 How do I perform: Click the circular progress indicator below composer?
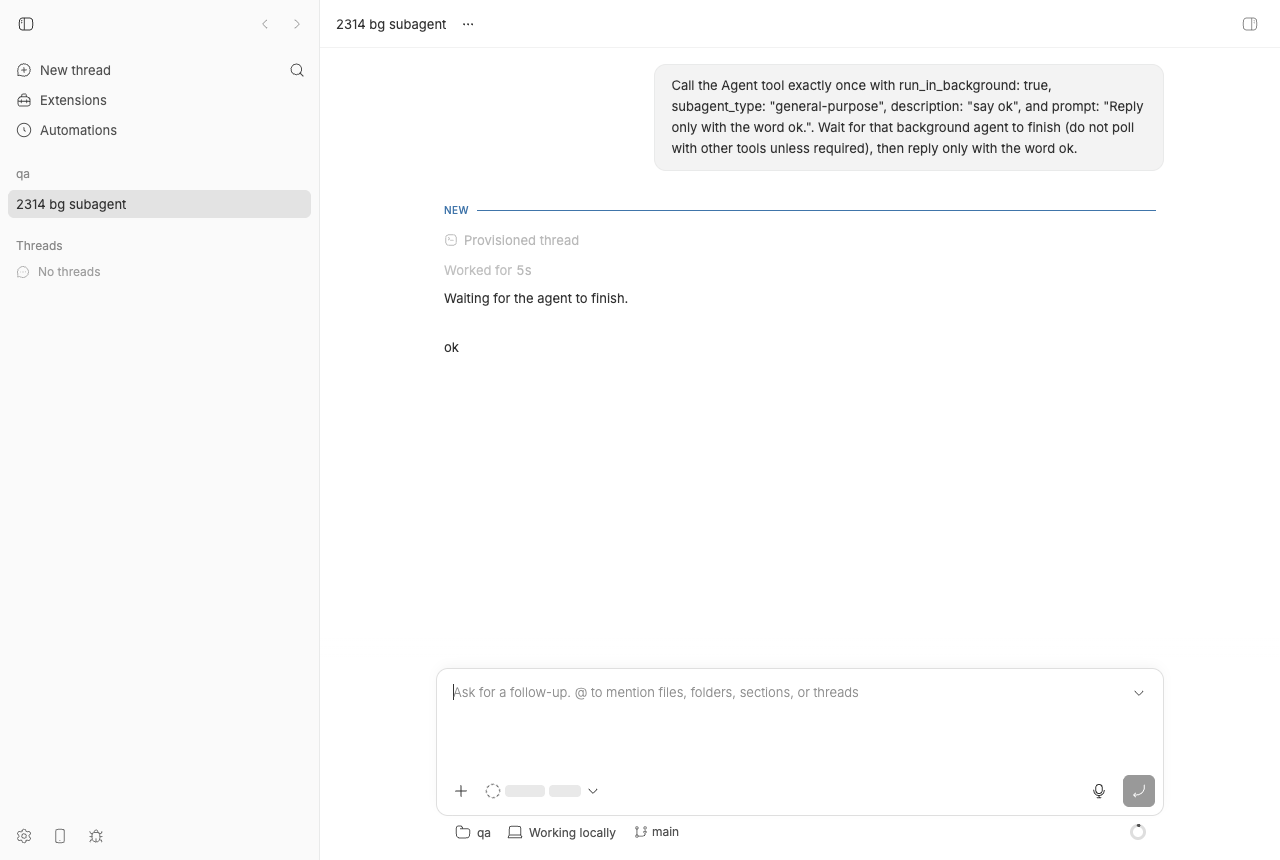coord(1138,832)
